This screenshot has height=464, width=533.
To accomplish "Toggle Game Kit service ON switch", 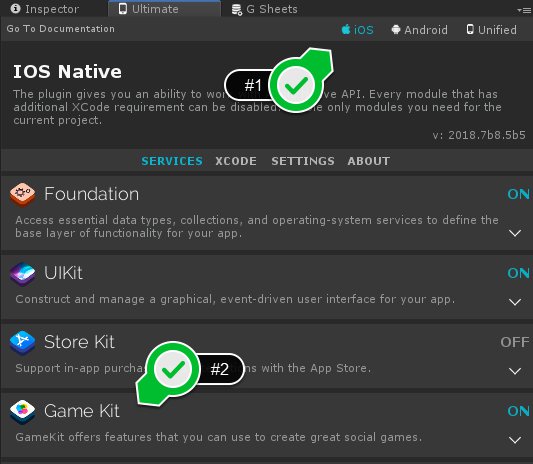I will tap(518, 411).
